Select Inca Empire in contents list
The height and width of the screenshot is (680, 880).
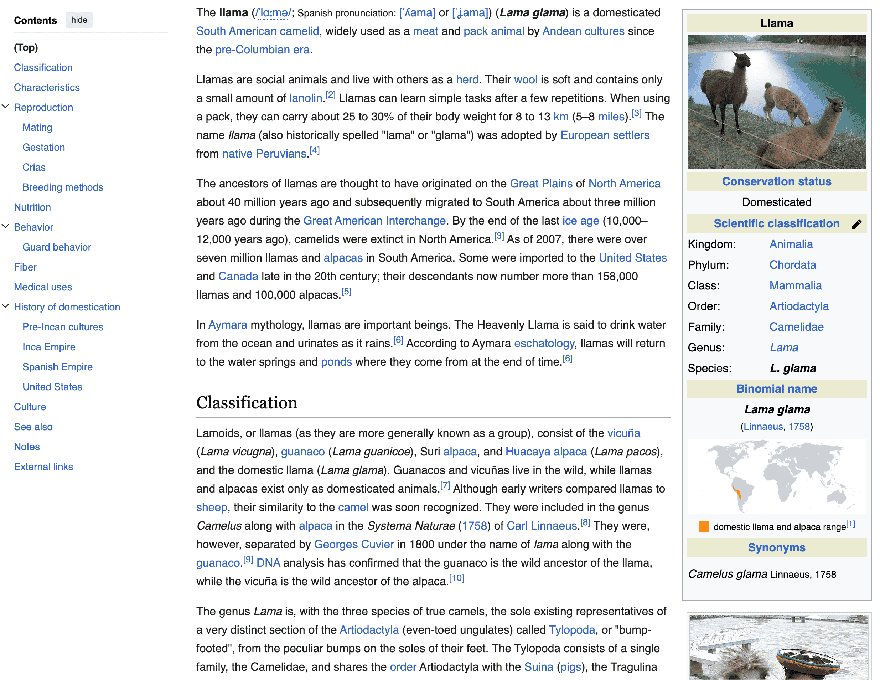pos(49,347)
